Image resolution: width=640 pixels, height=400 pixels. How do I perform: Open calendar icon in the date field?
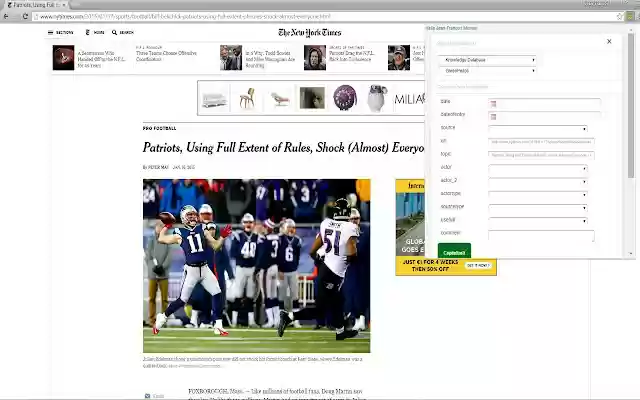pos(493,104)
